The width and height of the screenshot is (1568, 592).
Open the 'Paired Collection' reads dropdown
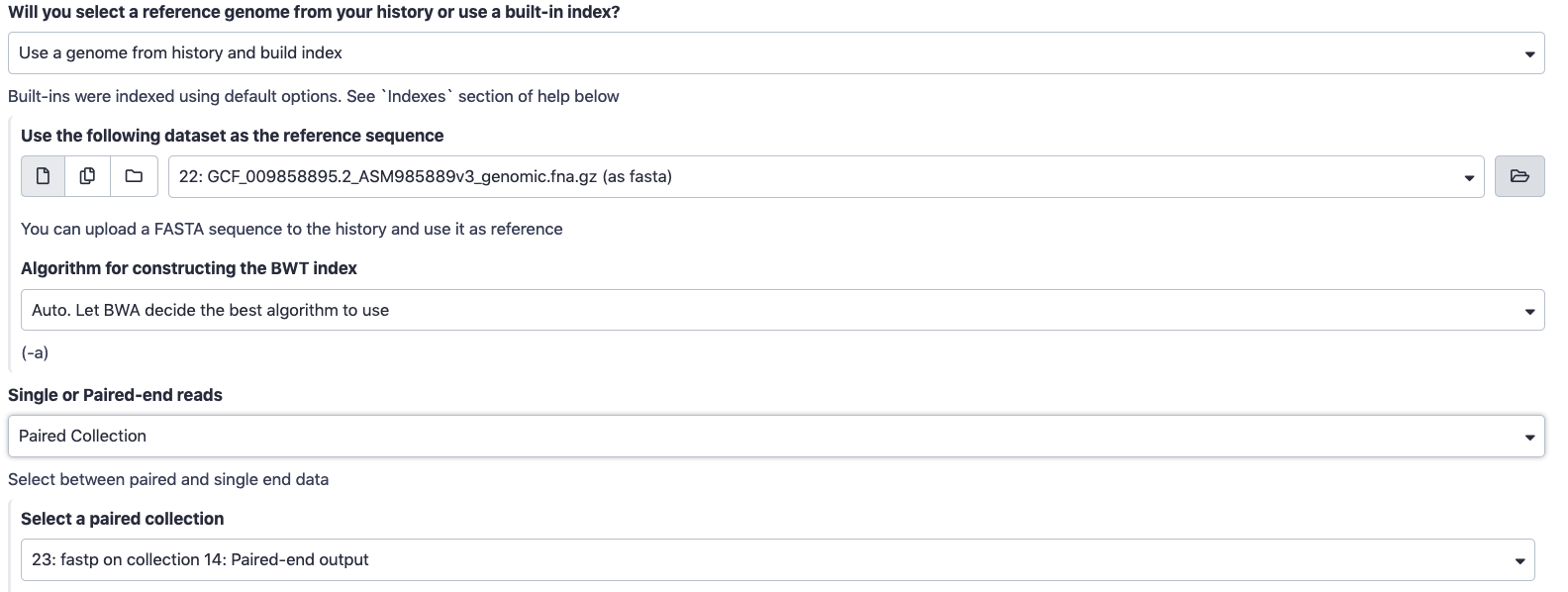[776, 436]
